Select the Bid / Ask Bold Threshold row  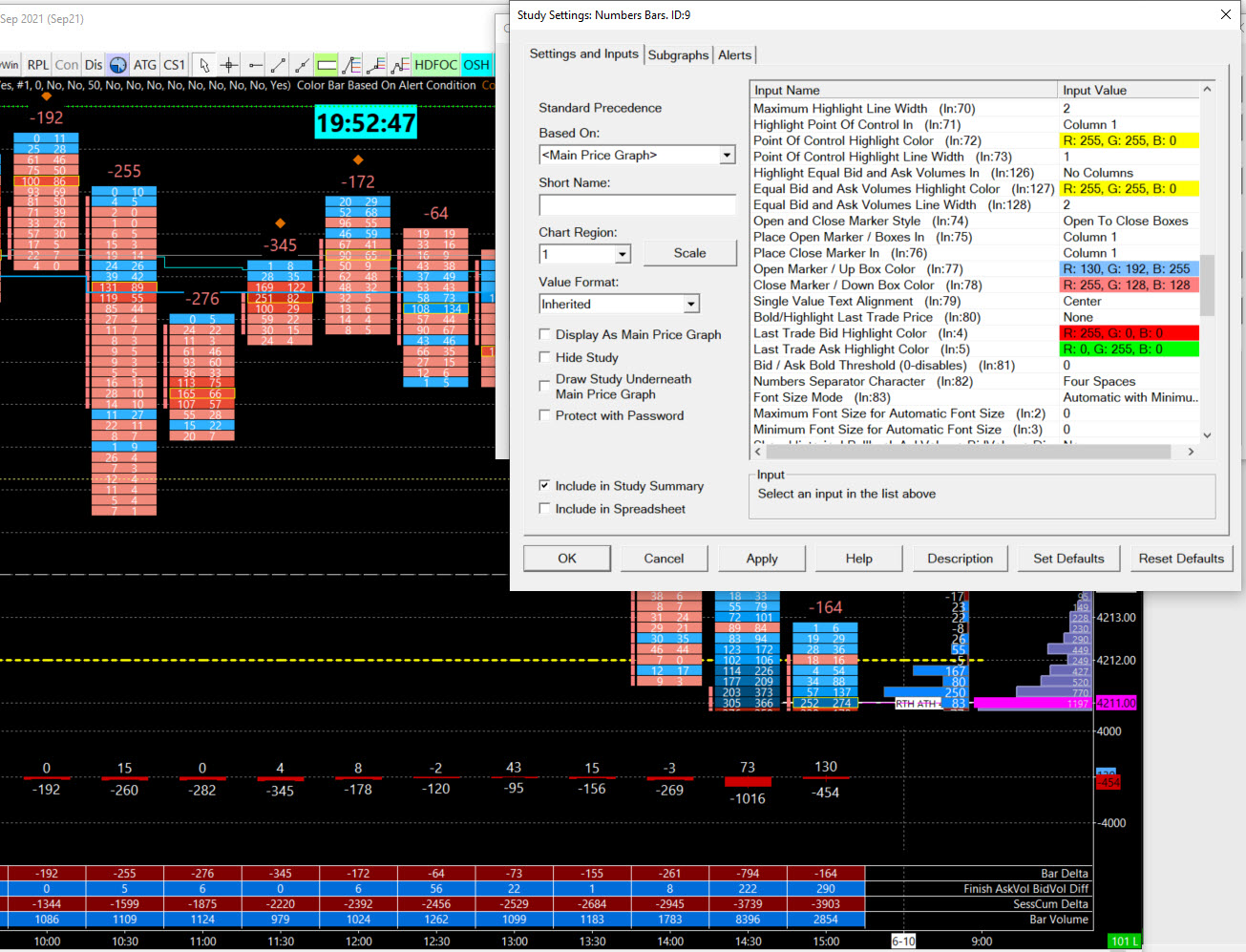pos(975,365)
